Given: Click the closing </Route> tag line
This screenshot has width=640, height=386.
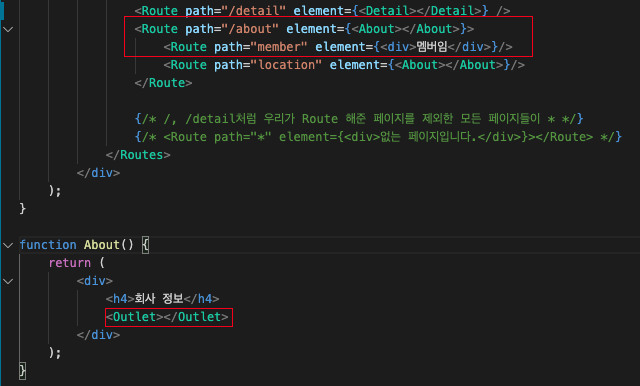Looking at the screenshot, I should tap(163, 83).
